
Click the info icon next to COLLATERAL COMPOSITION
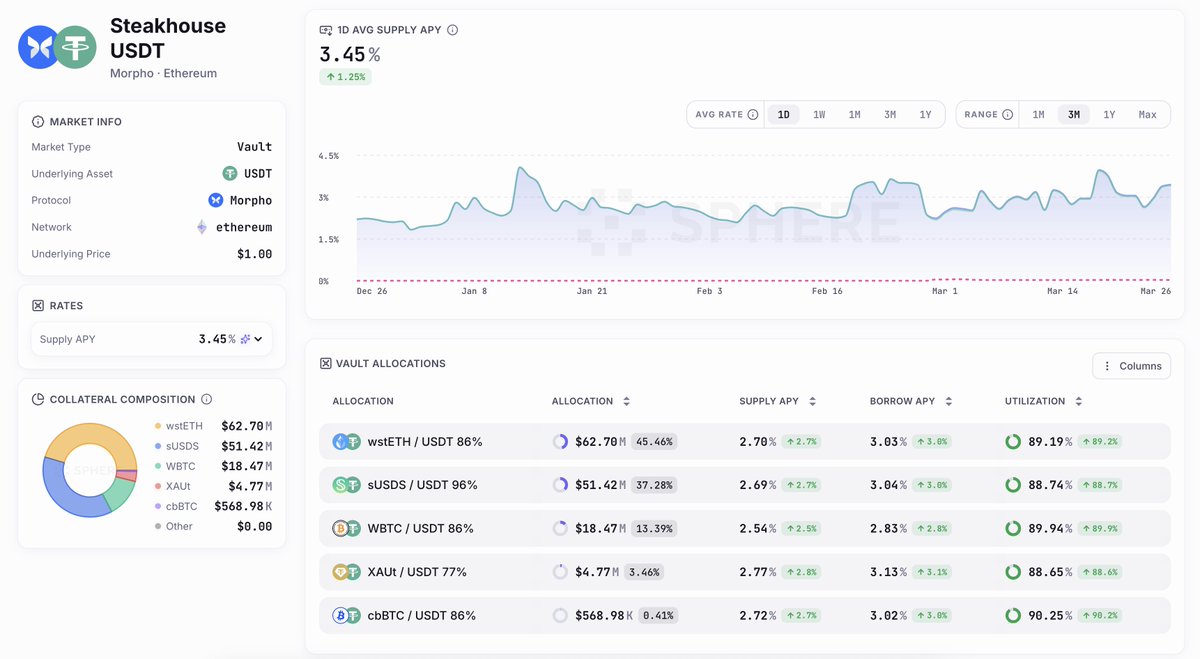pos(206,399)
